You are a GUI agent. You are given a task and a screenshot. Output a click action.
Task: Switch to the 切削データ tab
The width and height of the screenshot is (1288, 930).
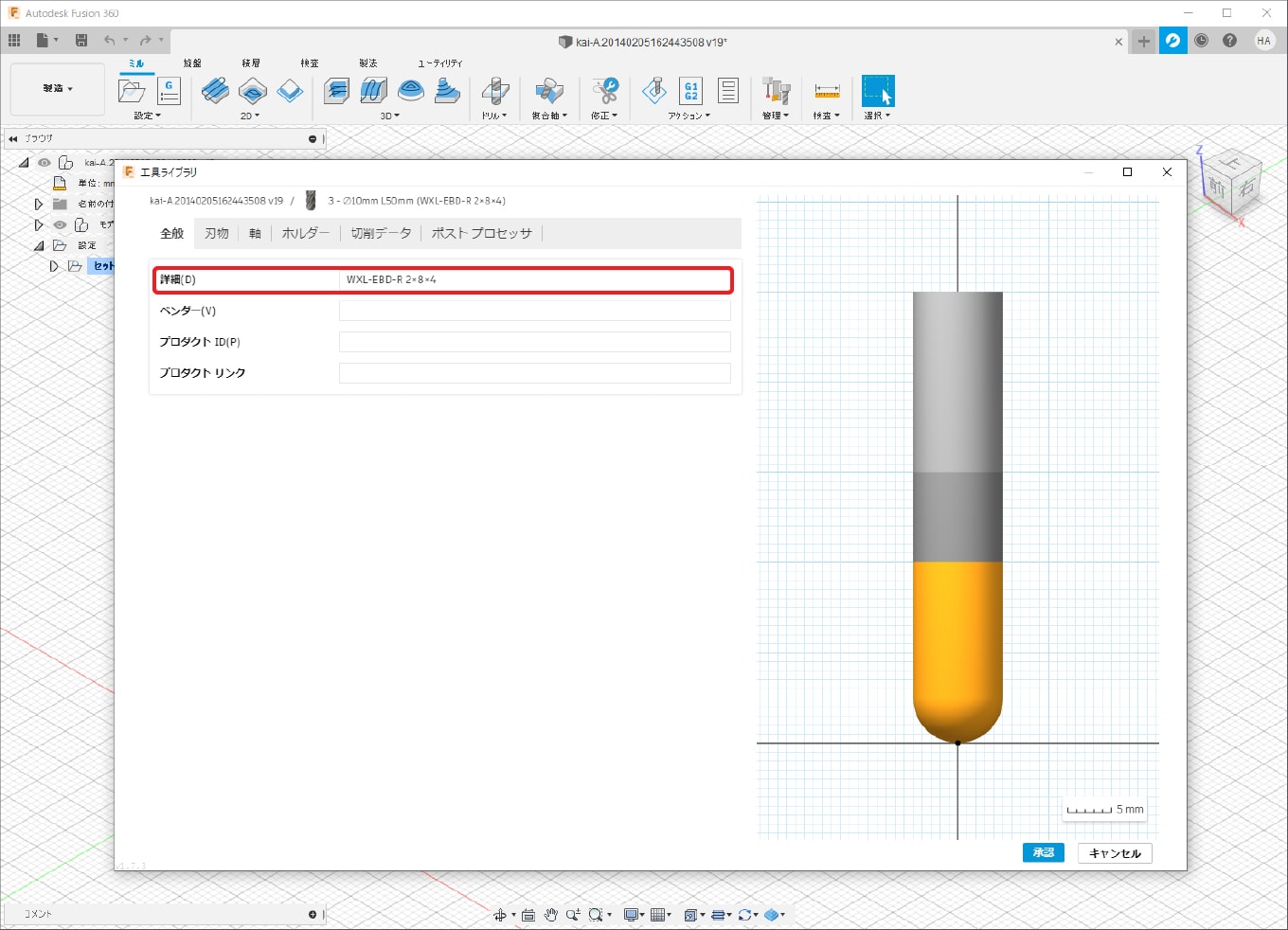[381, 234]
